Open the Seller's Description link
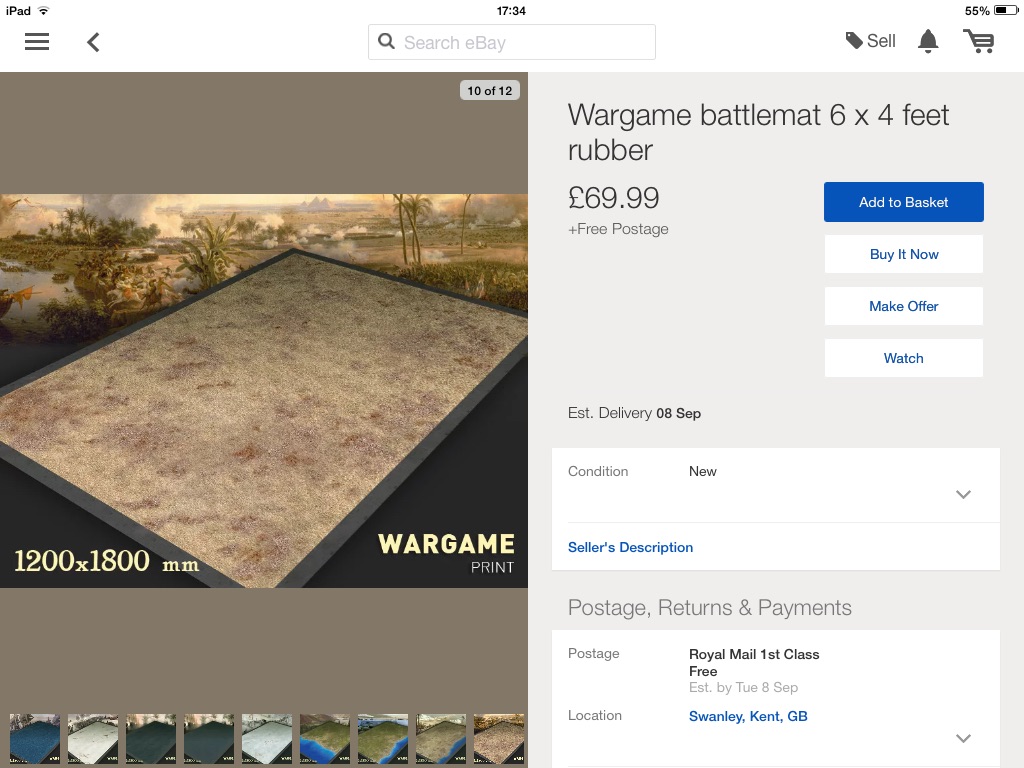The width and height of the screenshot is (1024, 768). 630,547
